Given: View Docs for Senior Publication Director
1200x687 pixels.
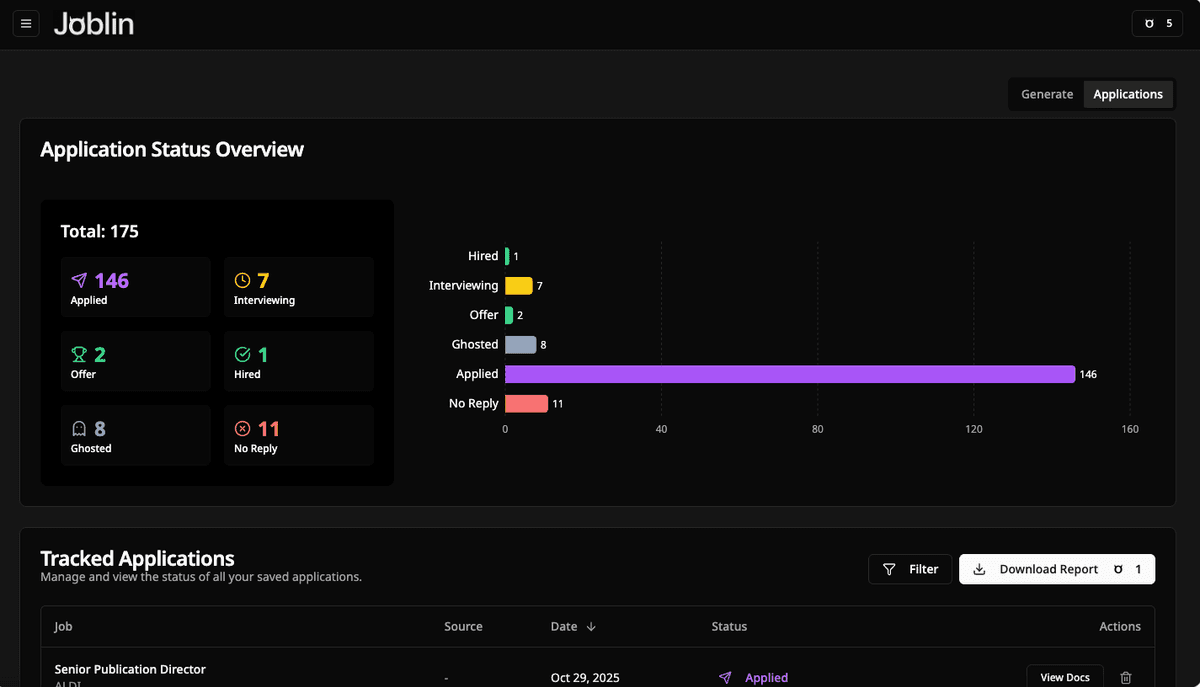Looking at the screenshot, I should tap(1064, 677).
